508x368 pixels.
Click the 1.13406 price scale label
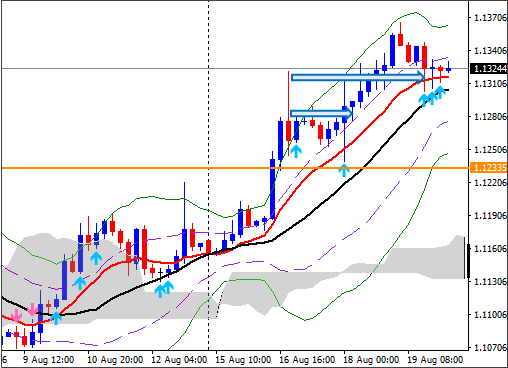coord(490,51)
